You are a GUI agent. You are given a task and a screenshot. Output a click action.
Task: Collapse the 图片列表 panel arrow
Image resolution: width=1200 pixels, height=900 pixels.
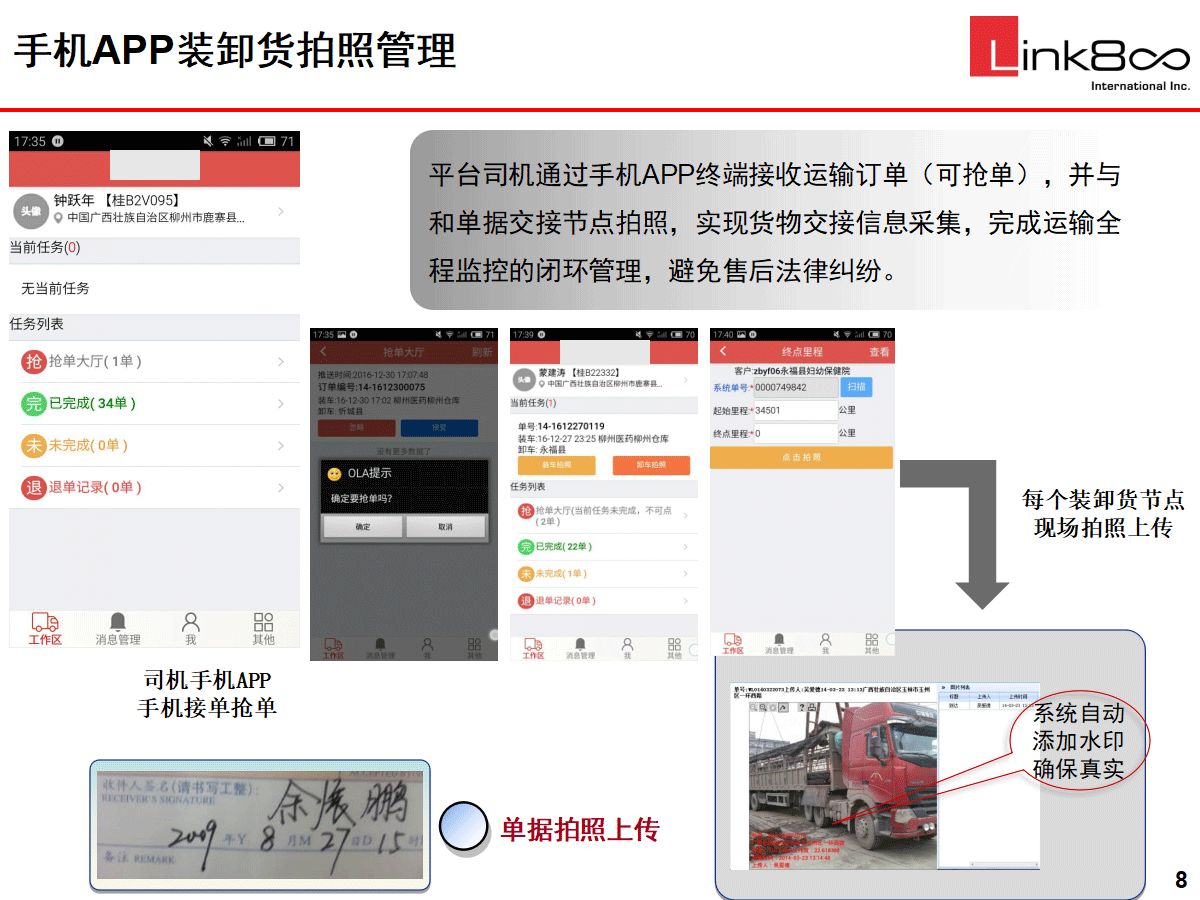click(x=943, y=688)
